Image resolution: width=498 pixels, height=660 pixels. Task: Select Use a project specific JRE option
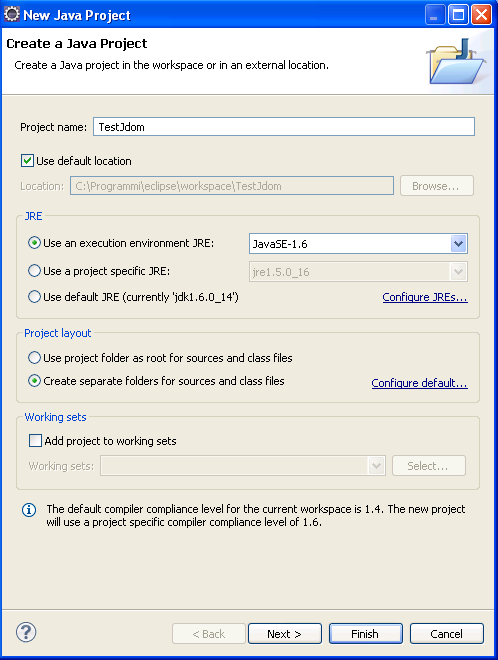tap(34, 271)
